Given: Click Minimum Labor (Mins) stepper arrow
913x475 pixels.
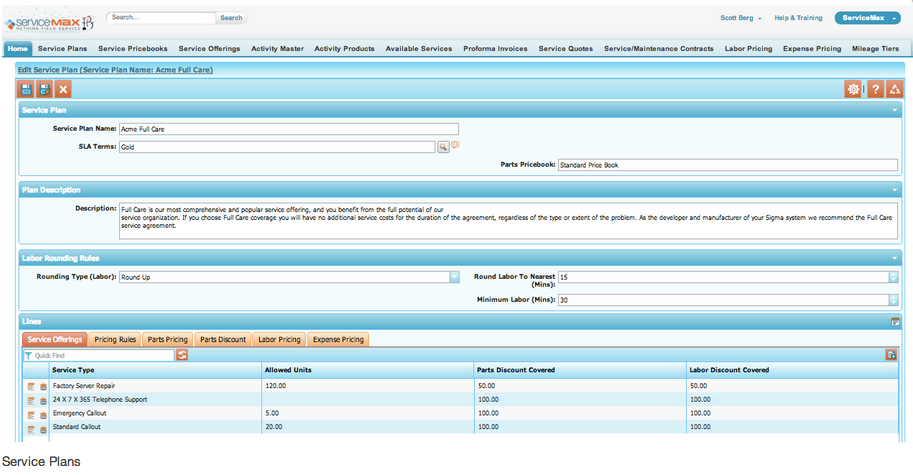Looking at the screenshot, I should (893, 300).
